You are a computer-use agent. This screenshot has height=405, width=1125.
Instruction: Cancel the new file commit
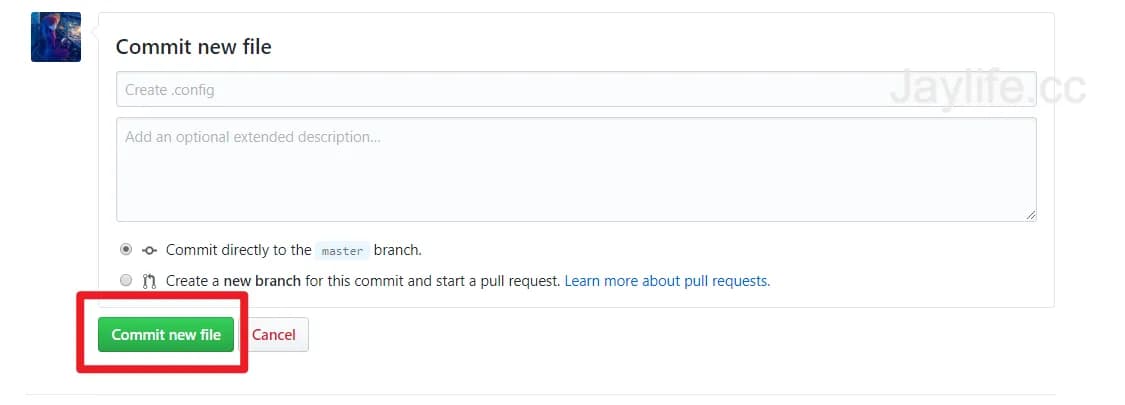pos(273,335)
